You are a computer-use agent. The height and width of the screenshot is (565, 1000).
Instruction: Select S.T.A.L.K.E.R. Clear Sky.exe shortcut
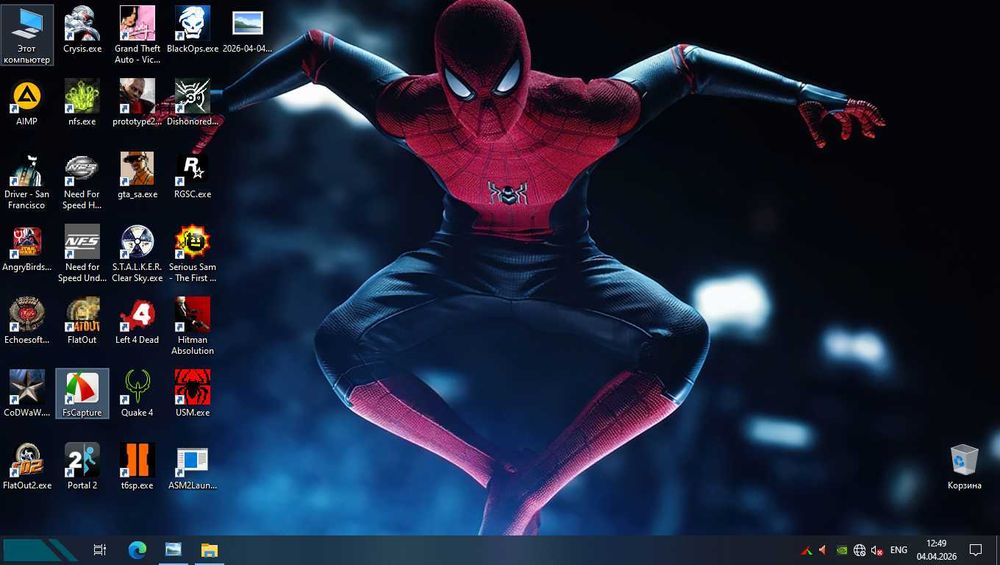(x=137, y=254)
